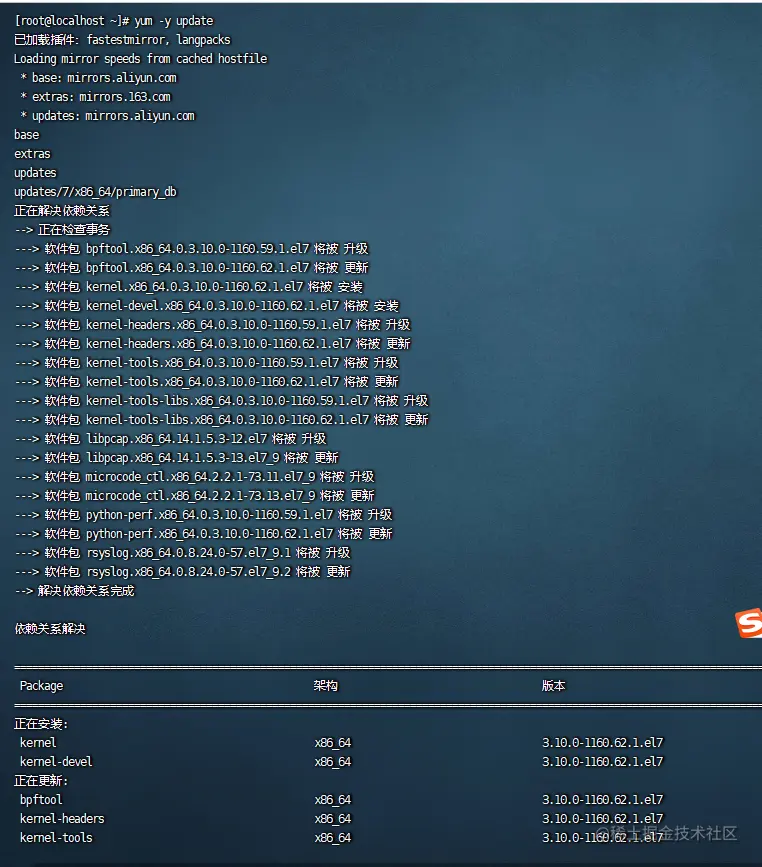Click kernel-tools.x86_64 1160.62.1.el7 将被 更新 line
The height and width of the screenshot is (867, 762).
coord(206,382)
